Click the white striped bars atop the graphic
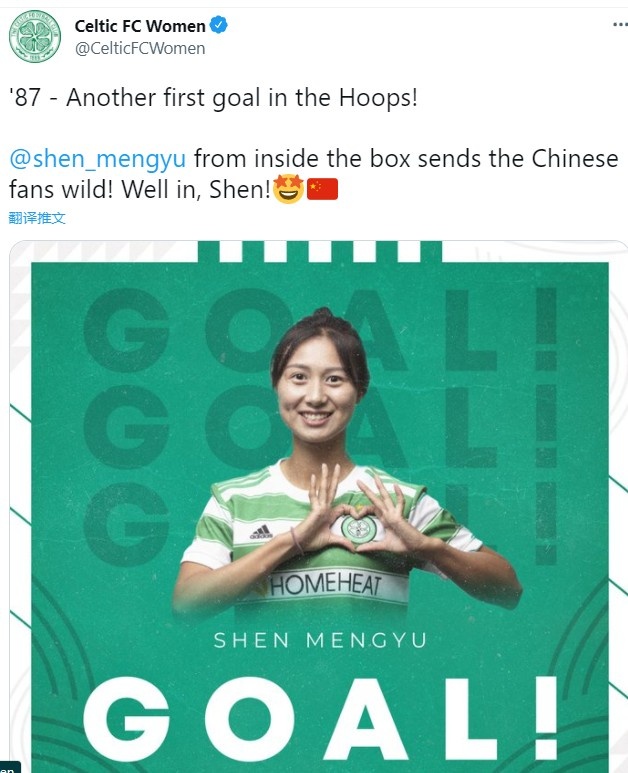Image resolution: width=628 pixels, height=773 pixels. [320, 251]
